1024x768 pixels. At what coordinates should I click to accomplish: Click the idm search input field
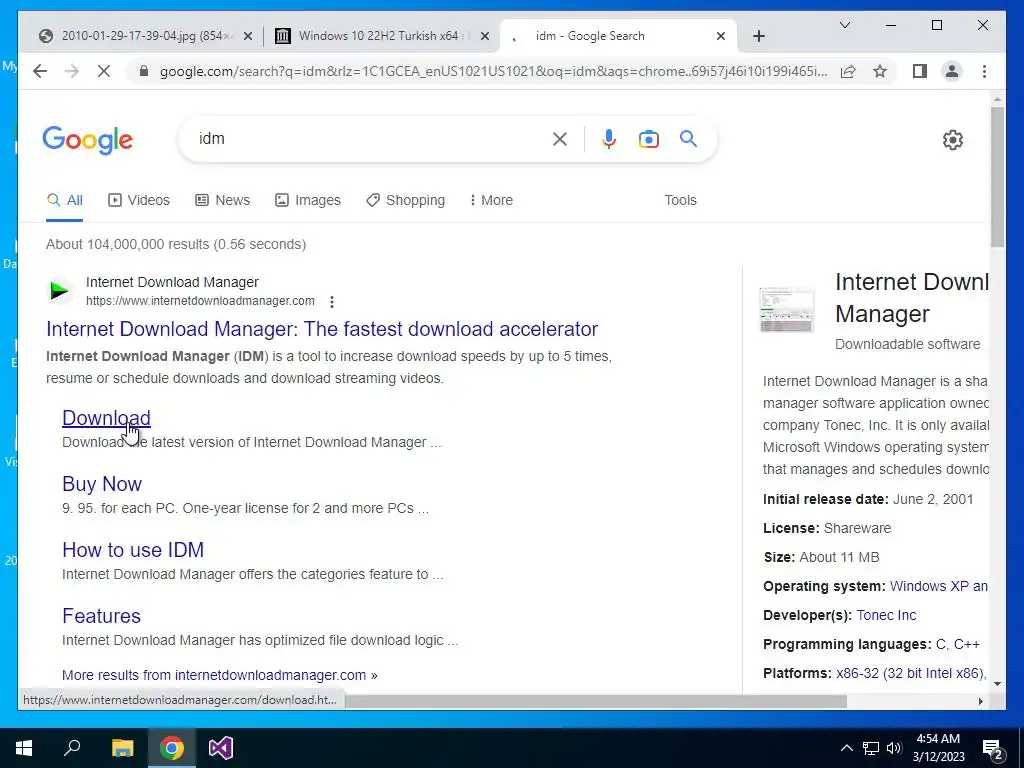pyautogui.click(x=369, y=138)
